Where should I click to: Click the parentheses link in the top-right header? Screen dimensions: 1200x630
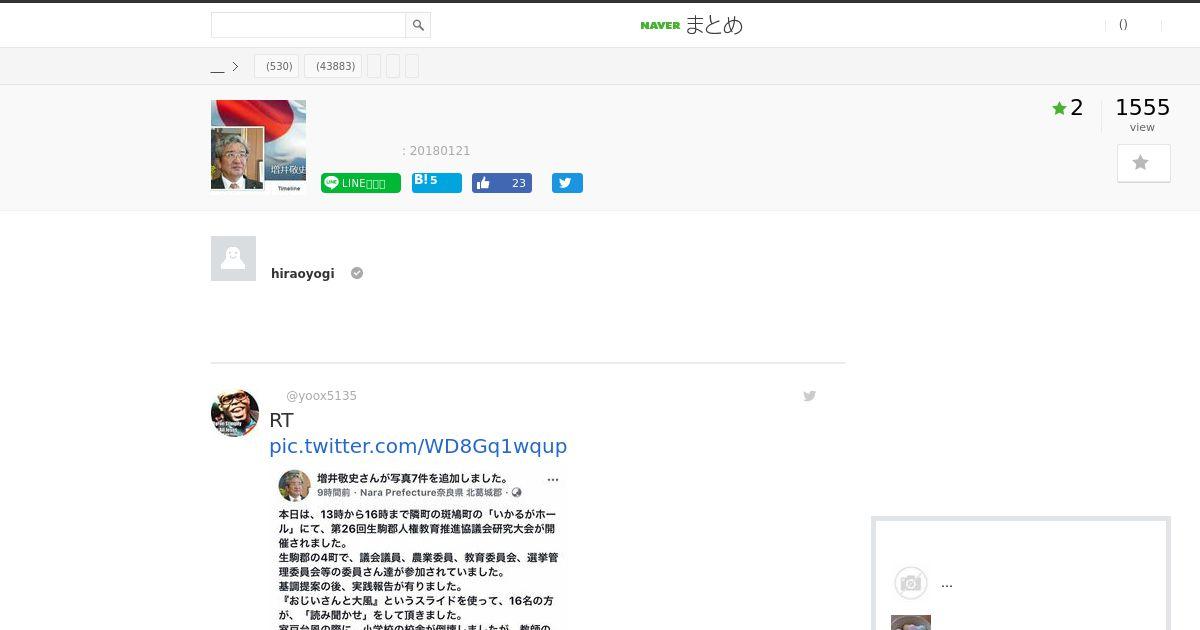click(x=1123, y=25)
